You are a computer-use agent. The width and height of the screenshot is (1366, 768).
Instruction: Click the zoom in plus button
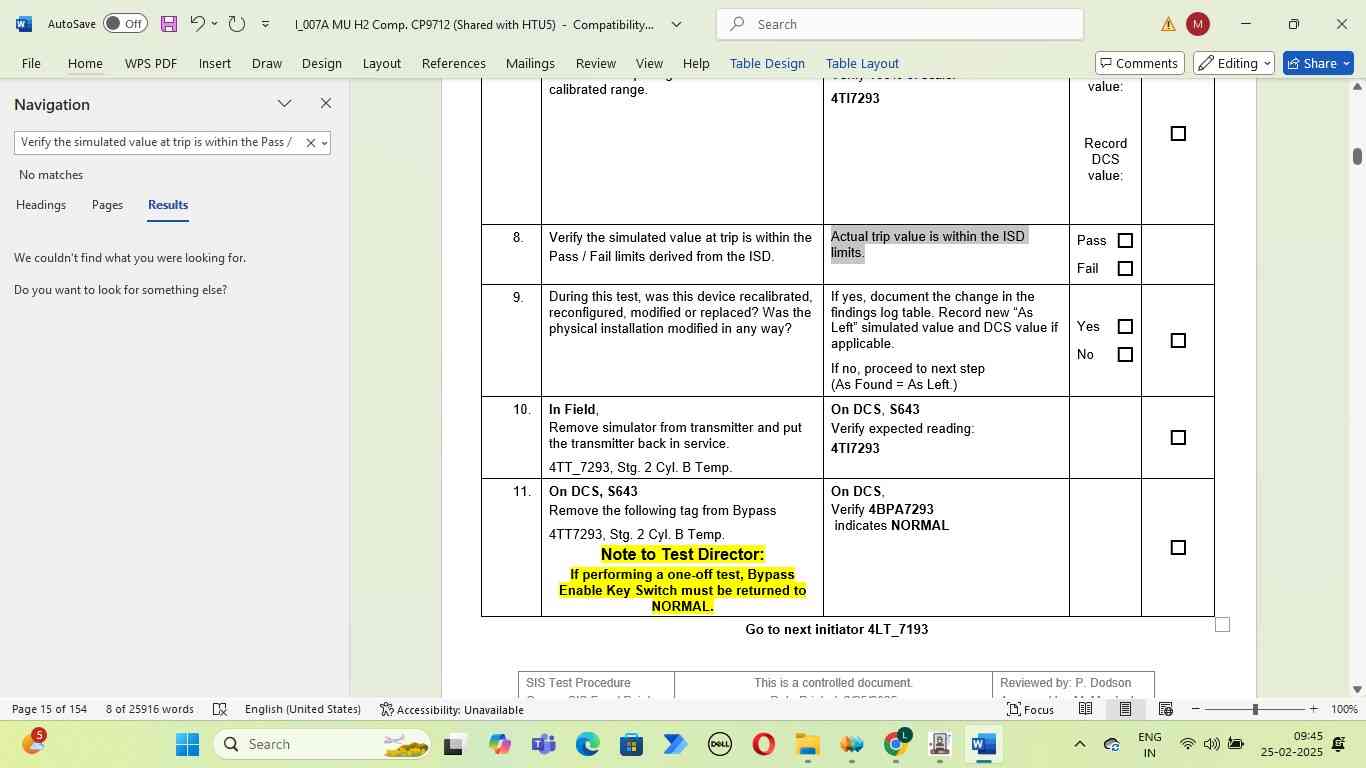tap(1313, 709)
